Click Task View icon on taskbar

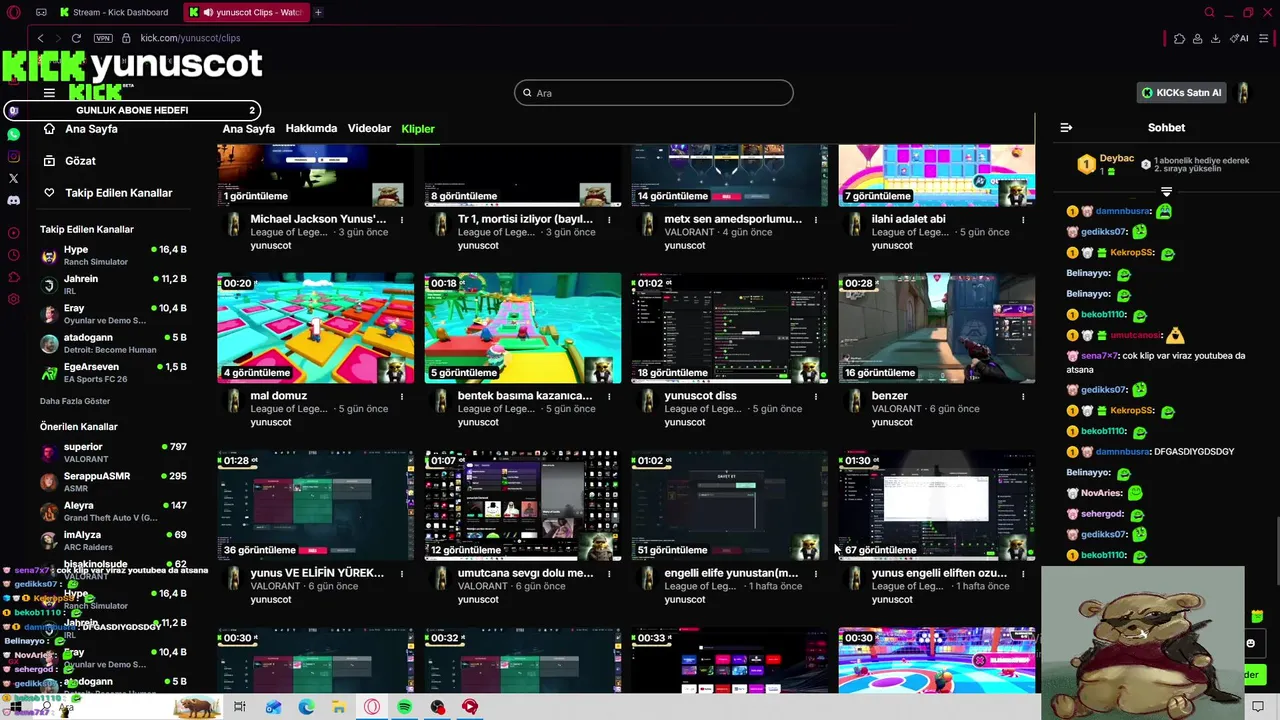(240, 707)
